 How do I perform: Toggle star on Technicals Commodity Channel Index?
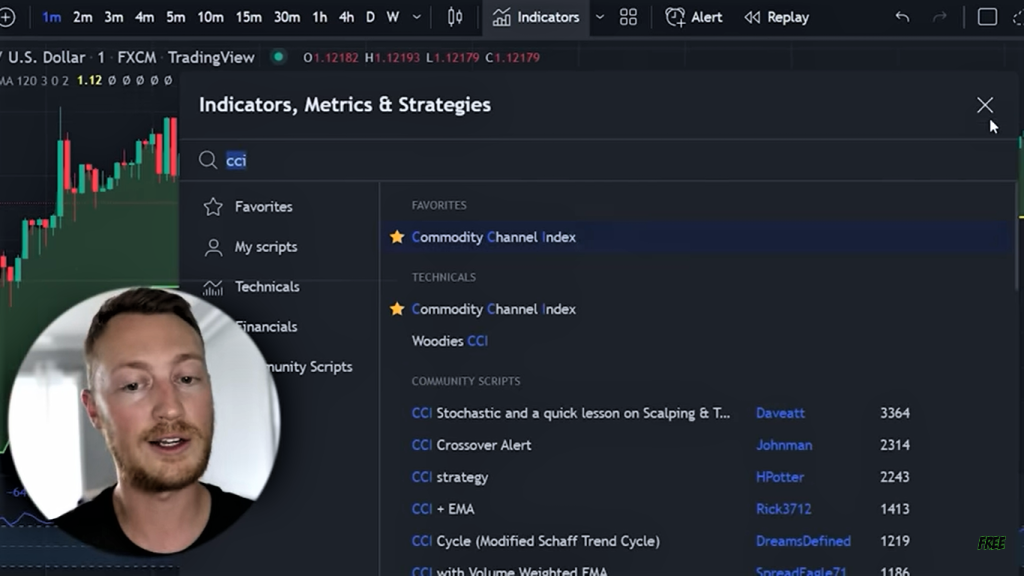click(397, 309)
